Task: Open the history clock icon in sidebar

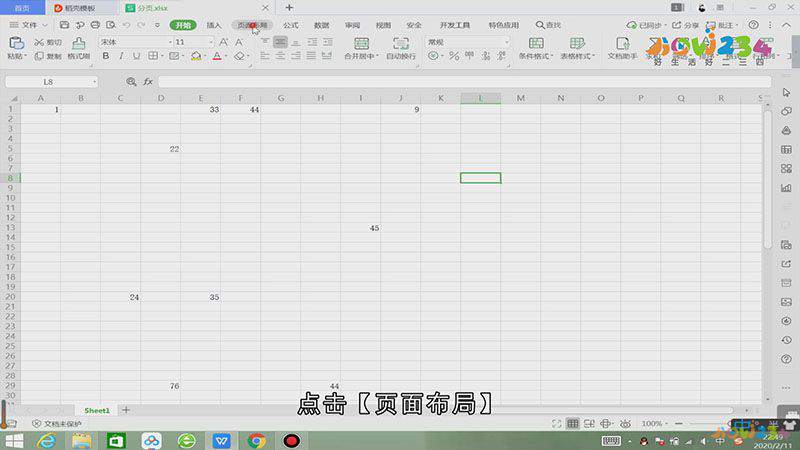Action: 786,340
